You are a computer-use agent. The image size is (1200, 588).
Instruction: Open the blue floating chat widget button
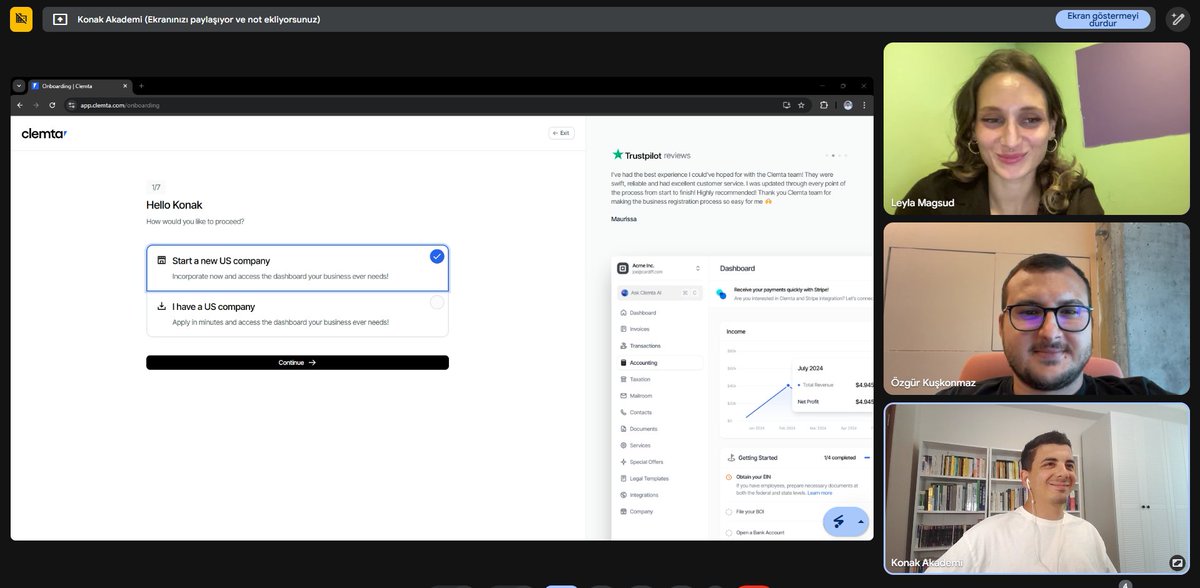(x=839, y=521)
